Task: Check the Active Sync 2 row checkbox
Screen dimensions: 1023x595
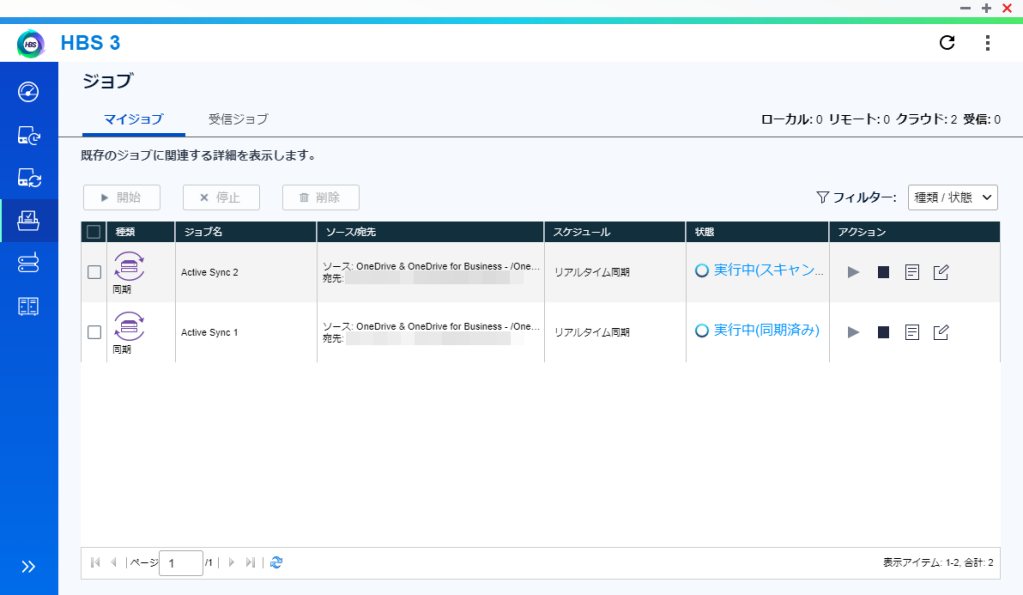Action: pyautogui.click(x=95, y=272)
